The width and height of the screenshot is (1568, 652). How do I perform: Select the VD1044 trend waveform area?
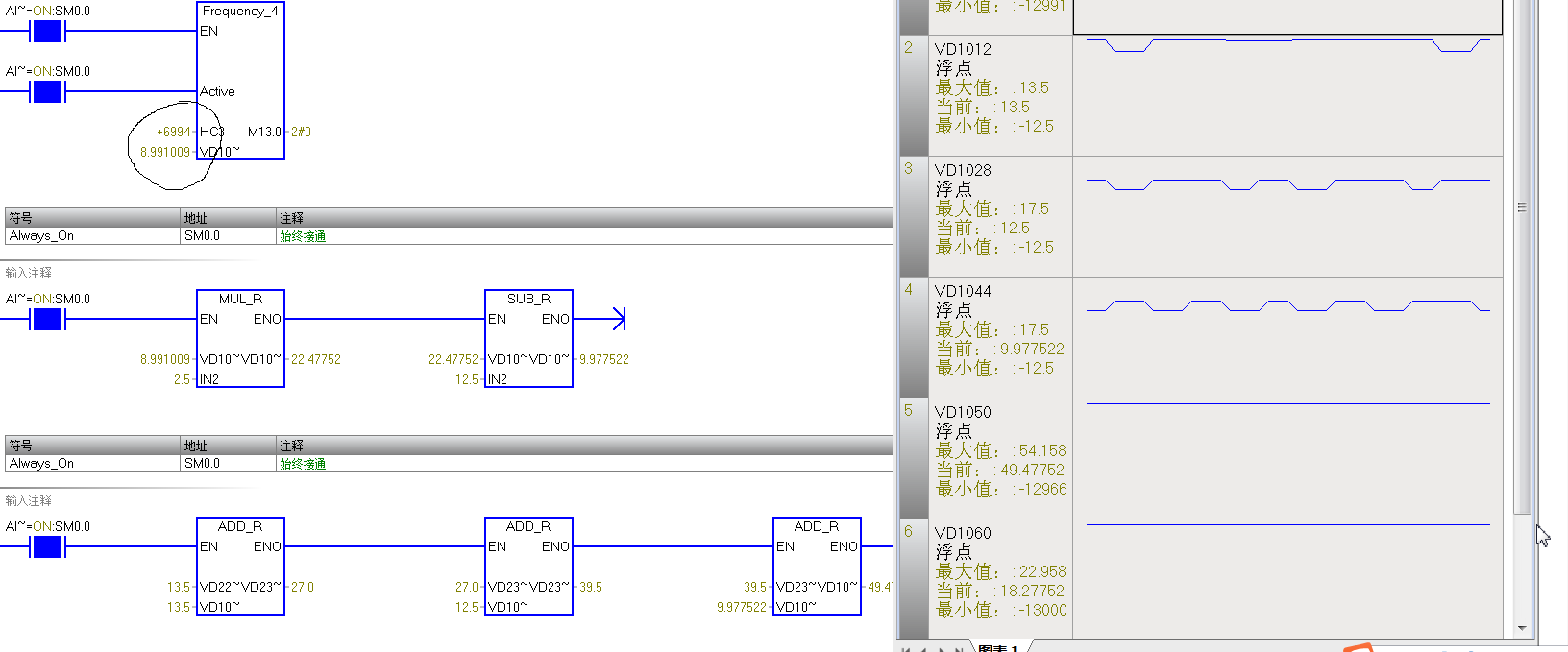point(1287,337)
